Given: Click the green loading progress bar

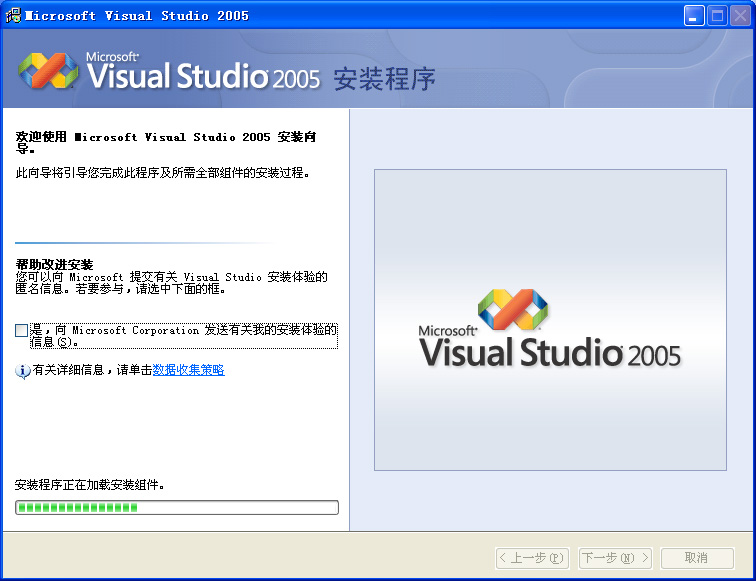Looking at the screenshot, I should (x=177, y=507).
